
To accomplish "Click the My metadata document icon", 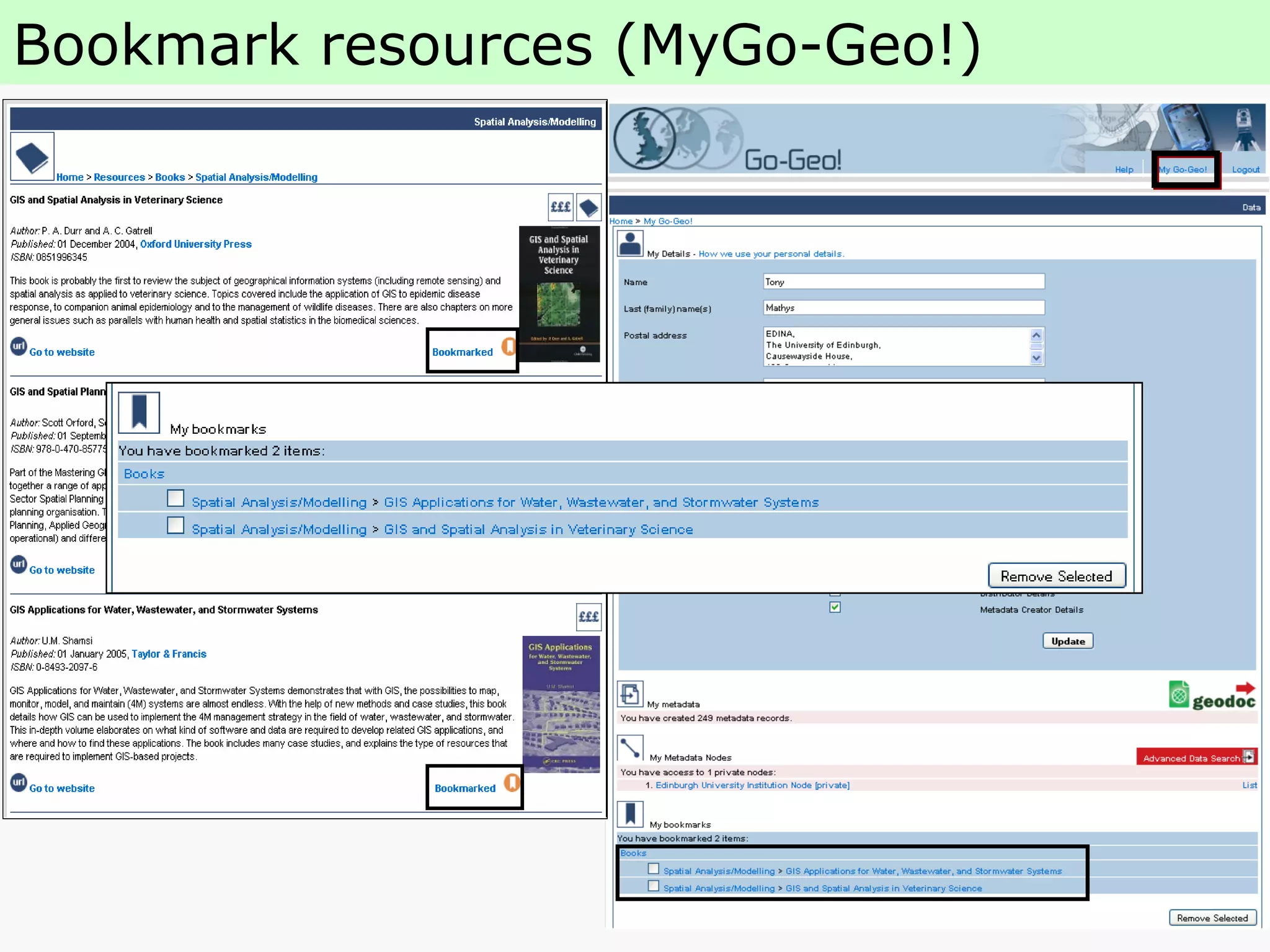I will point(630,694).
